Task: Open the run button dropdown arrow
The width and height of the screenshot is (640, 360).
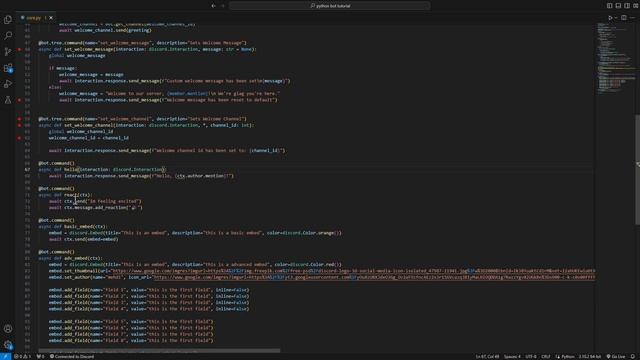Action: click(616, 18)
